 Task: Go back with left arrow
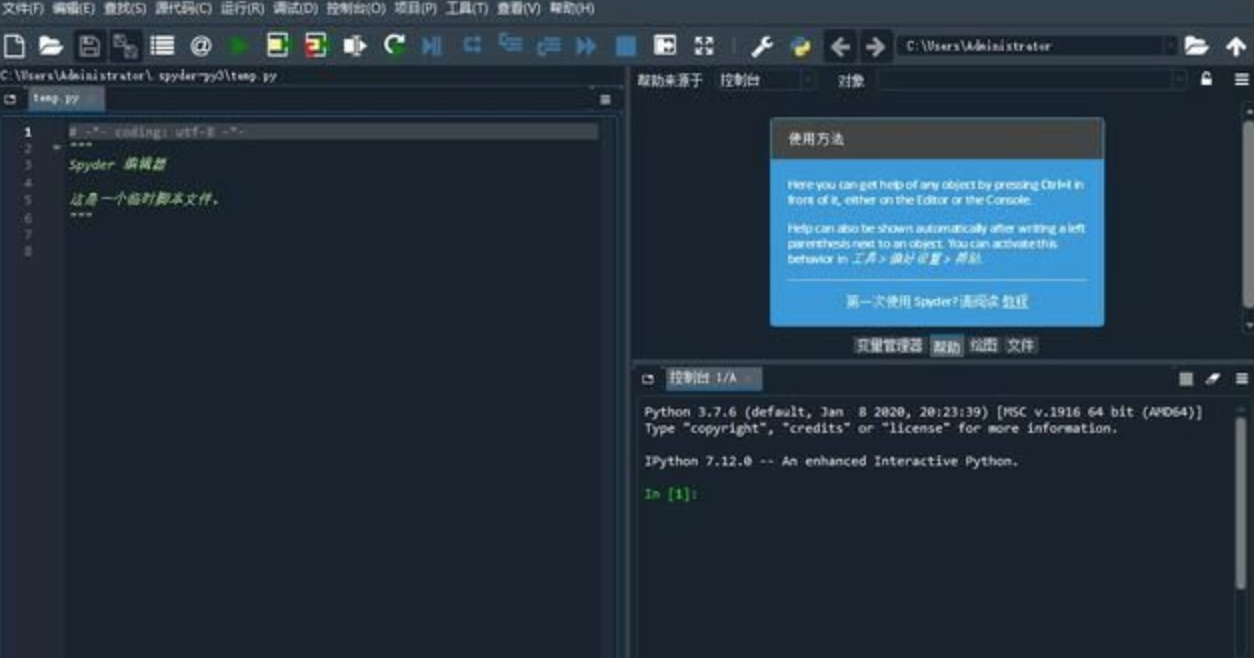[840, 46]
